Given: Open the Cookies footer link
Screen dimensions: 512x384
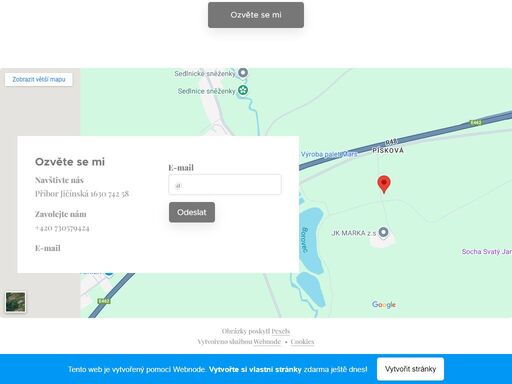Looking at the screenshot, I should click(302, 342).
